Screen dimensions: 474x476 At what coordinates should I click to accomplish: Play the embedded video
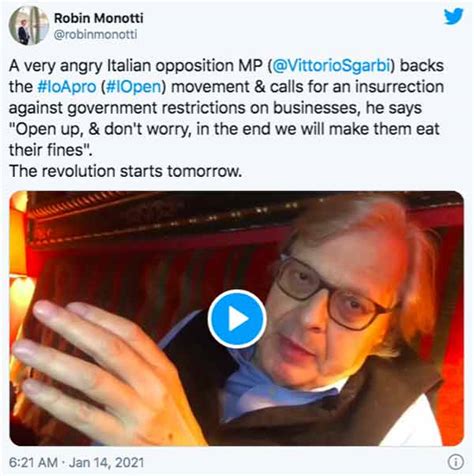237,319
